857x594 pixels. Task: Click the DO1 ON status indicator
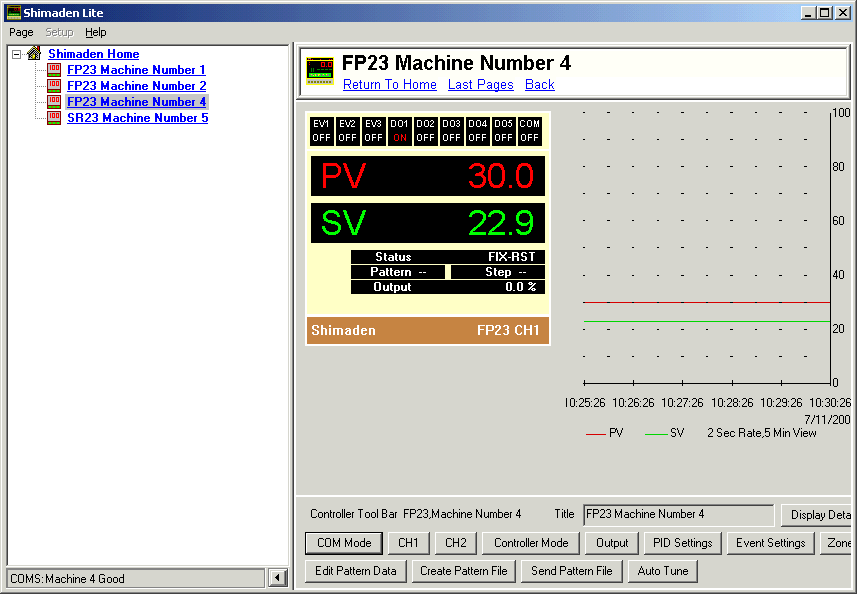tap(400, 131)
